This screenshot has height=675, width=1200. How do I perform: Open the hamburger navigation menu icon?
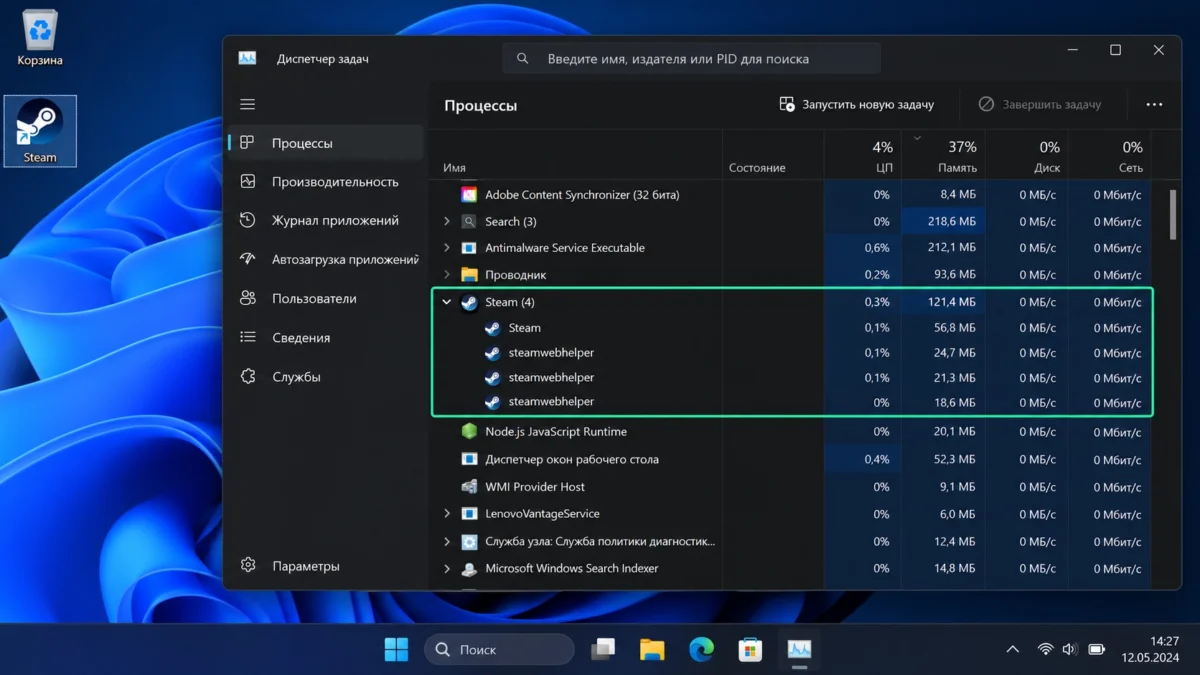pos(247,104)
